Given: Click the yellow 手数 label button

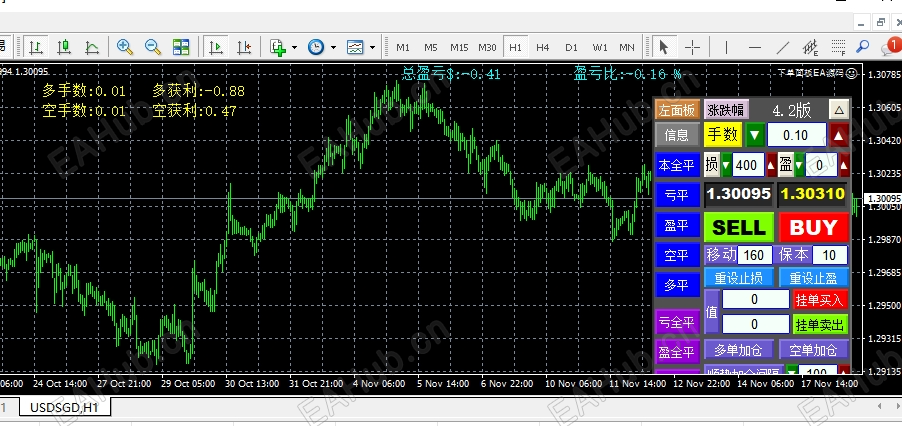Looking at the screenshot, I should coord(723,135).
